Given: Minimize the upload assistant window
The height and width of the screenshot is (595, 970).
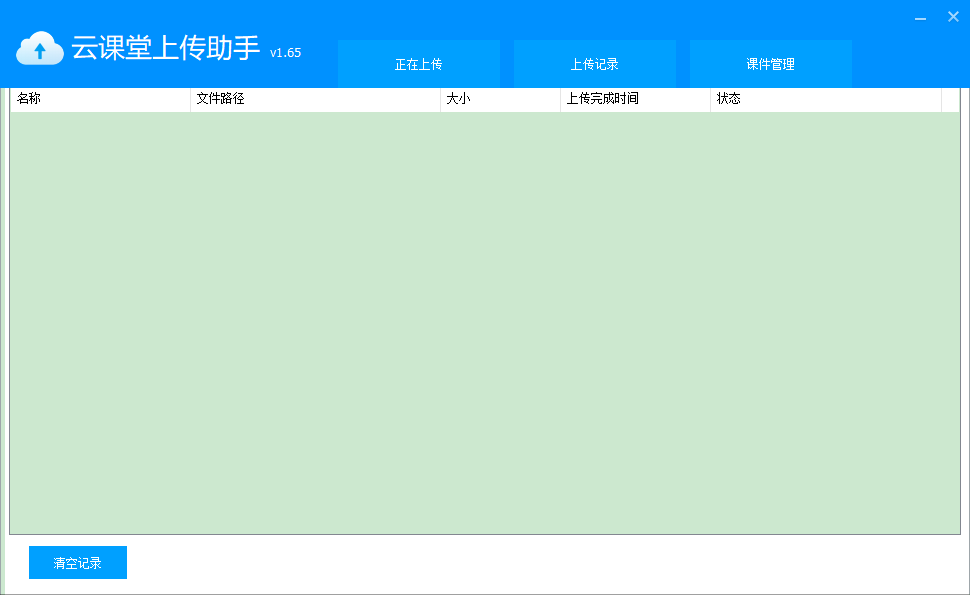Looking at the screenshot, I should (918, 17).
